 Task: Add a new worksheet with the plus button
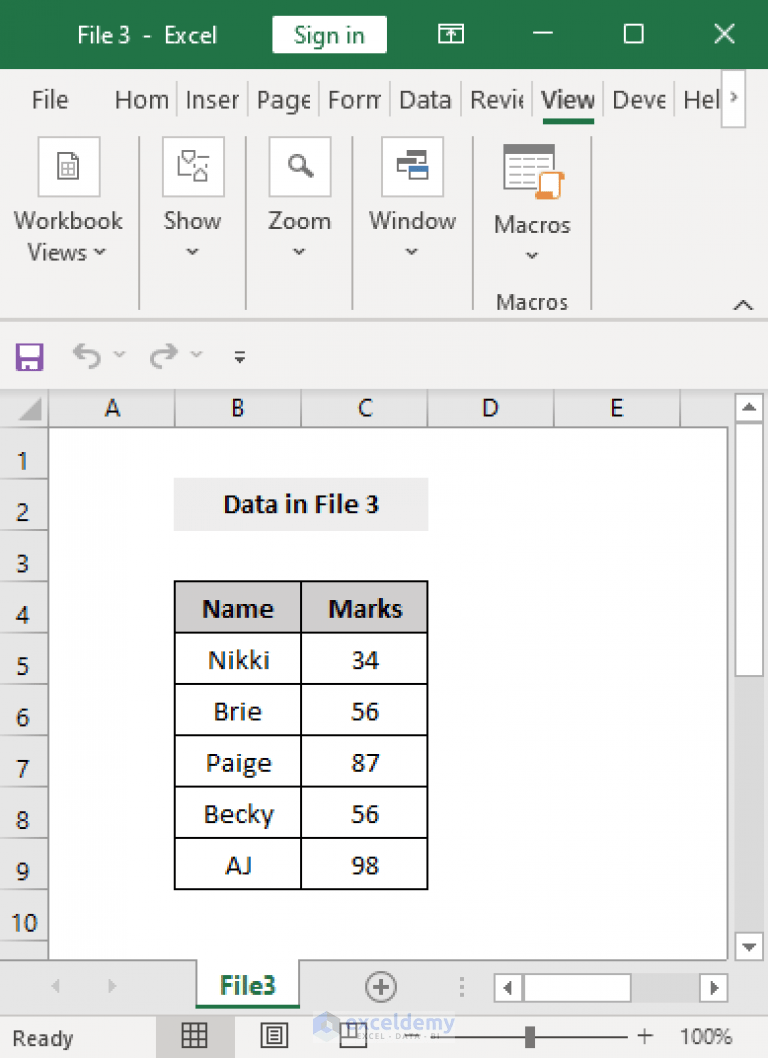tap(381, 986)
